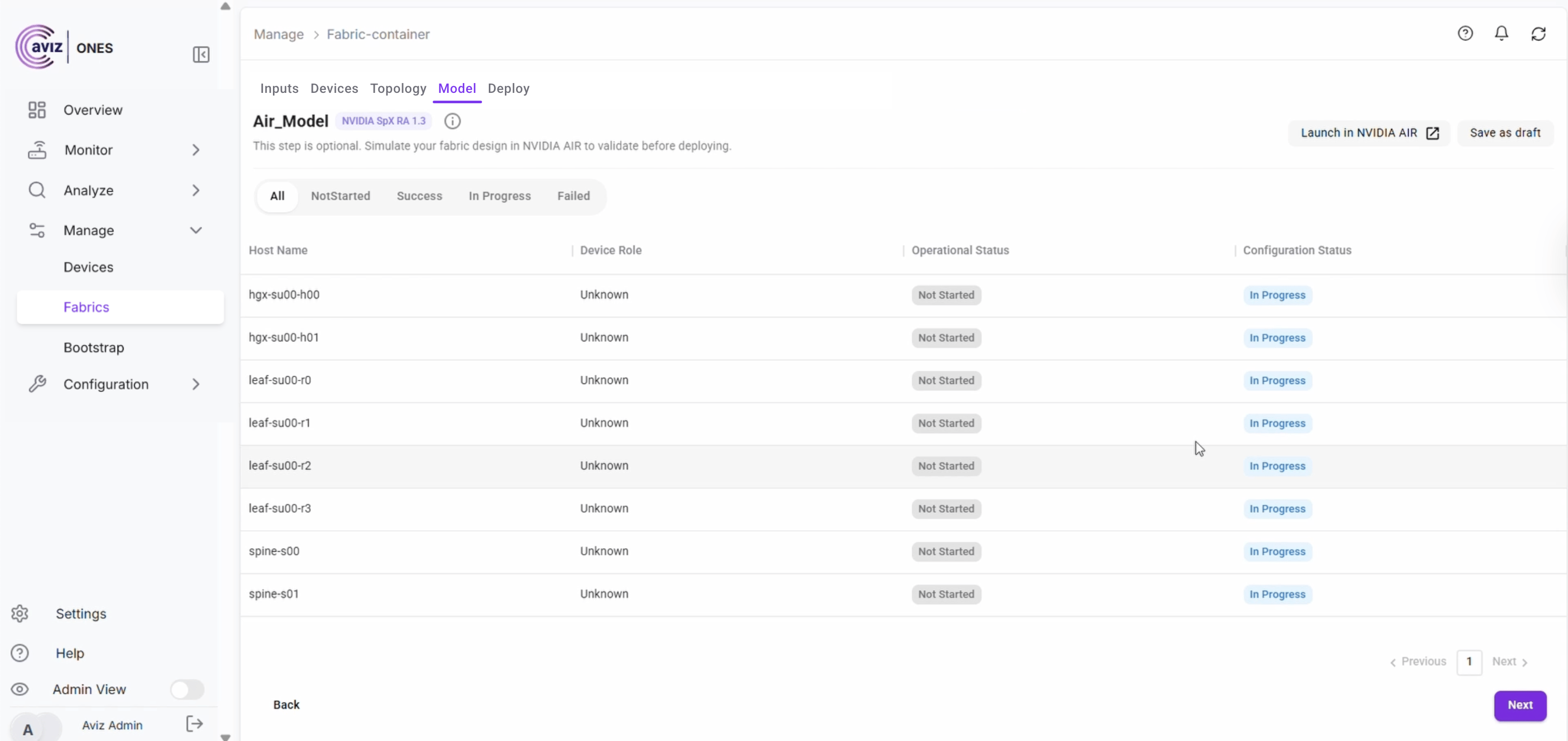Click info icon next to Air_Model
Image resolution: width=1568 pixels, height=741 pixels.
[452, 121]
